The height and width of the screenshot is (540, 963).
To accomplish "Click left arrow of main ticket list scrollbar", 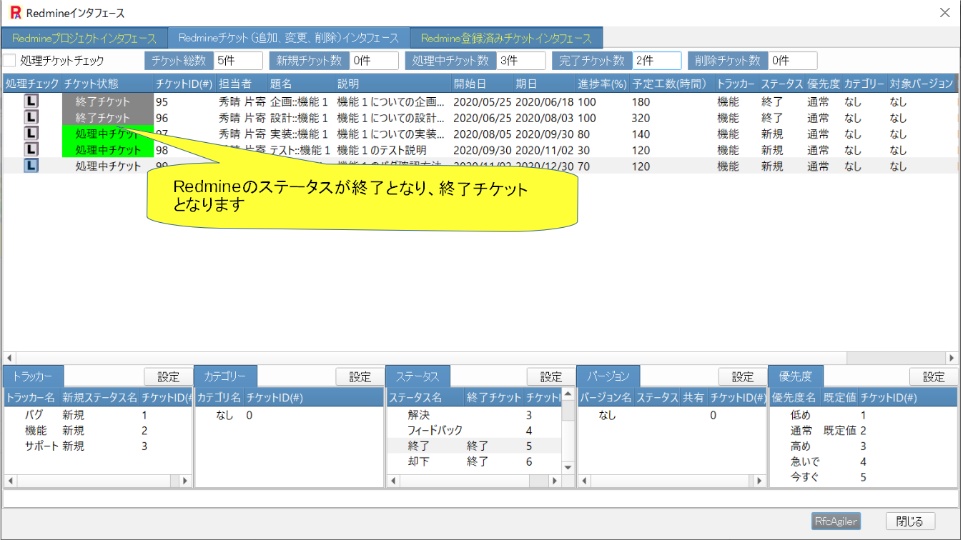I will [9, 358].
